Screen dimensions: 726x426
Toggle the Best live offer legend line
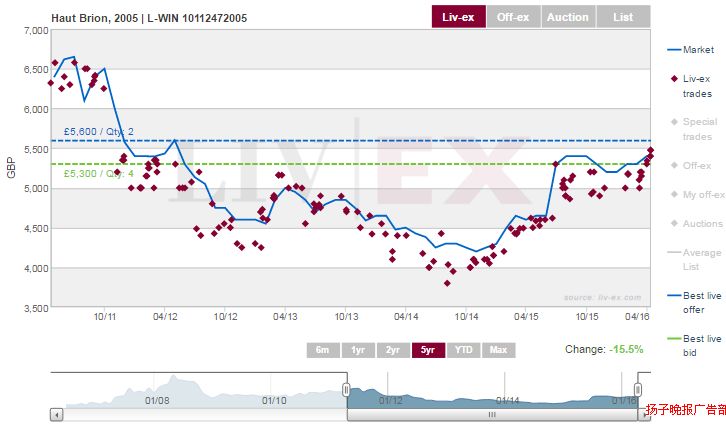(694, 302)
